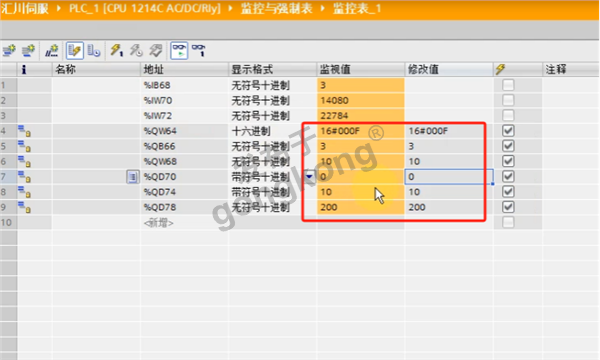The width and height of the screenshot is (600, 360).
Task: Click modify with trigger lightning-clock icon
Action: click(x=136, y=50)
